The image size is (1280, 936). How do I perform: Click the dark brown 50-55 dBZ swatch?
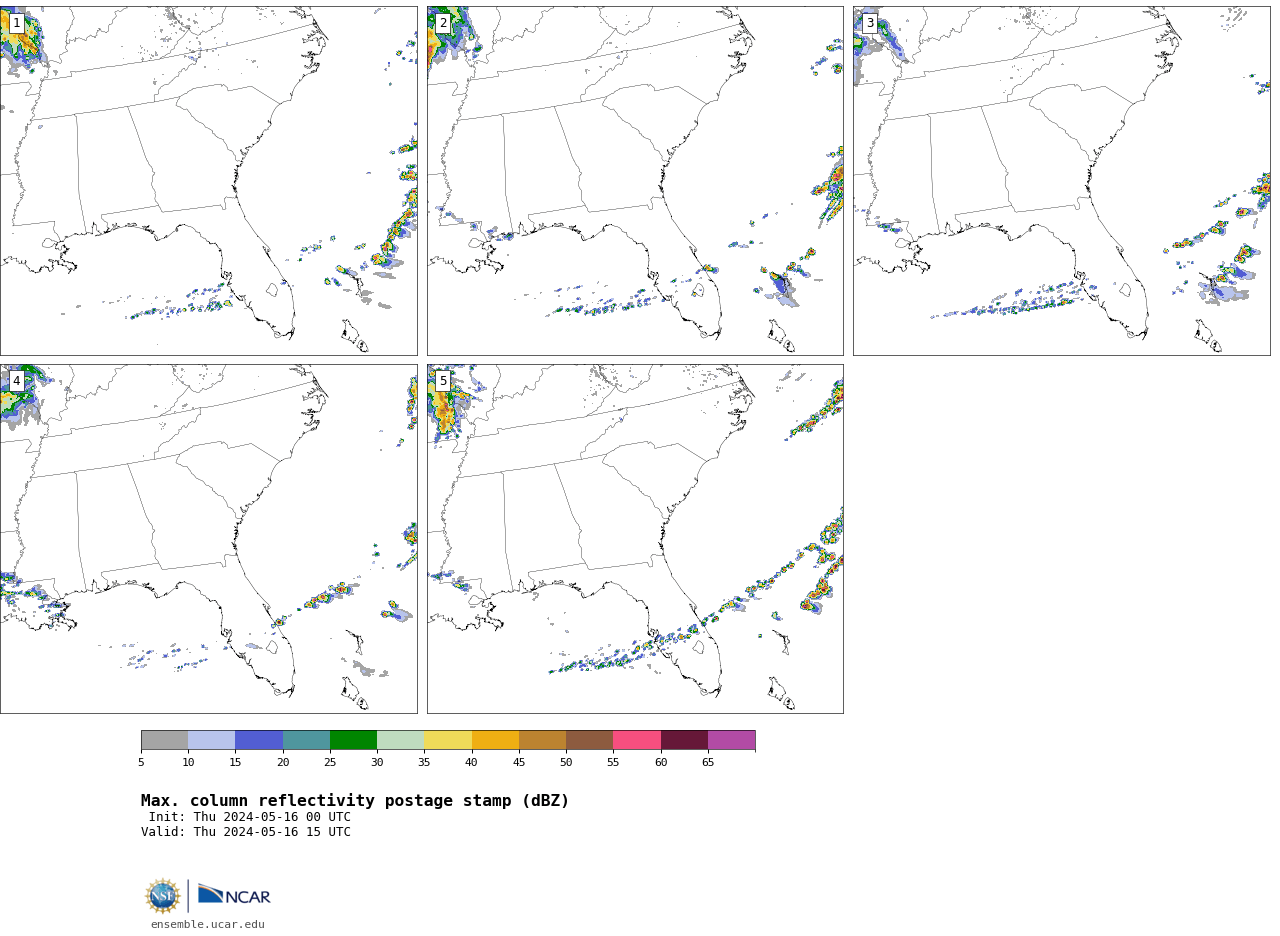[x=589, y=740]
